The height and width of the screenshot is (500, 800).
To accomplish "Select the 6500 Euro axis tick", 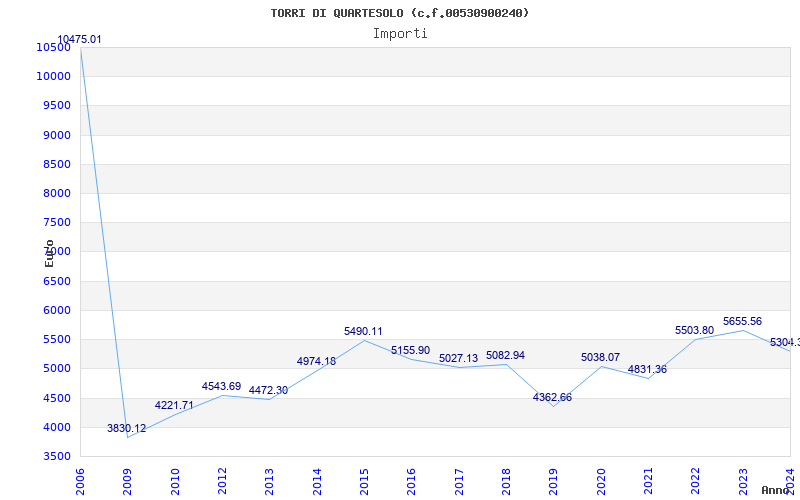I will (x=57, y=281).
